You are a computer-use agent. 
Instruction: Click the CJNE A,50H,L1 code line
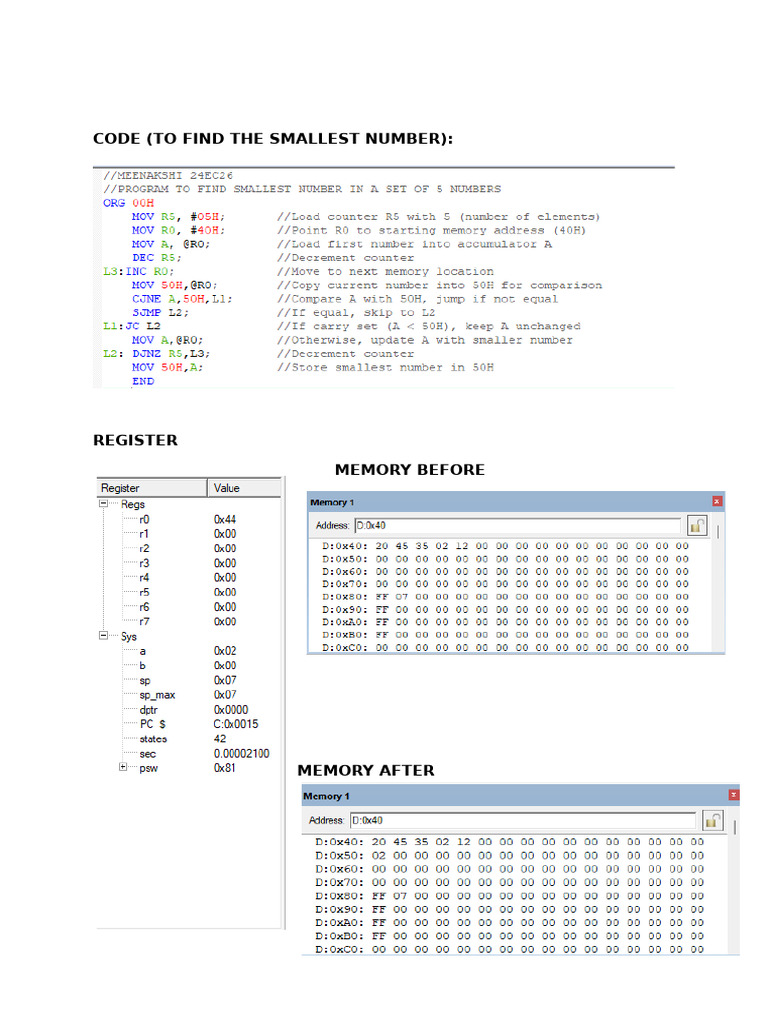pos(182,299)
